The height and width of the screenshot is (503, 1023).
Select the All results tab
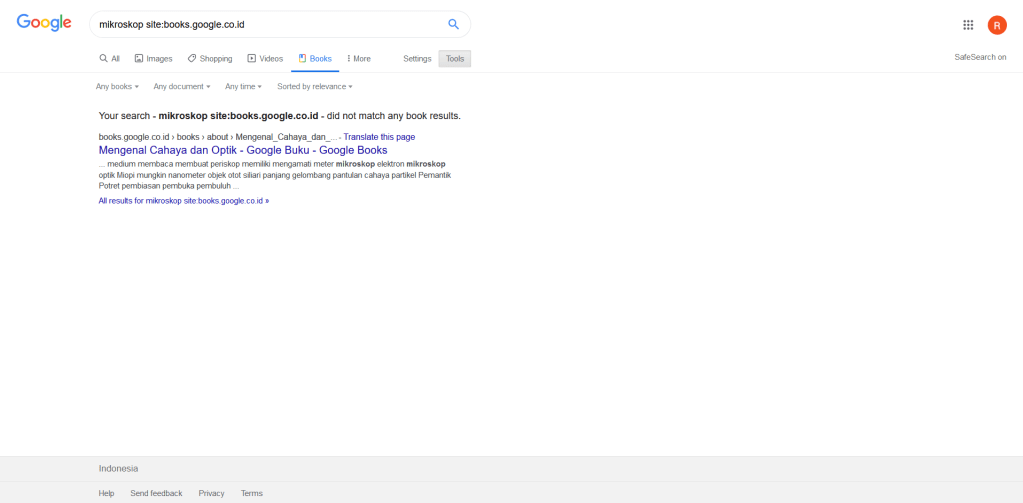pyautogui.click(x=110, y=59)
